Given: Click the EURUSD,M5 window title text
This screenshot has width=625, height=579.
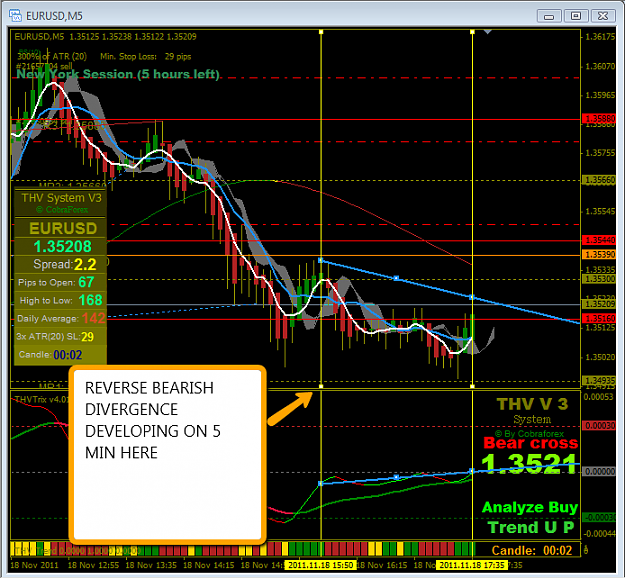Looking at the screenshot, I should point(54,16).
